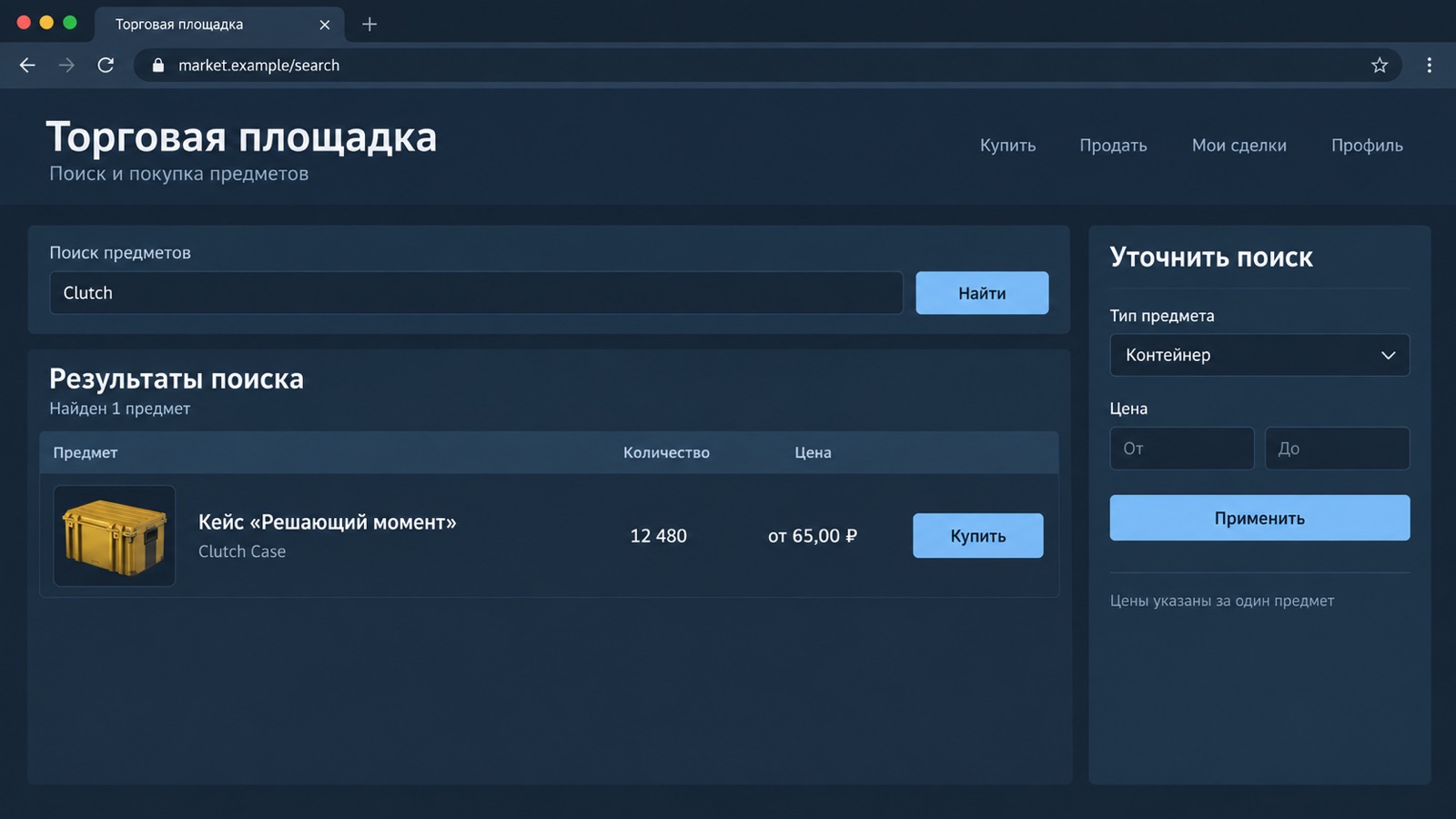Sort by the Цена column header
This screenshot has height=819, width=1456.
point(813,452)
